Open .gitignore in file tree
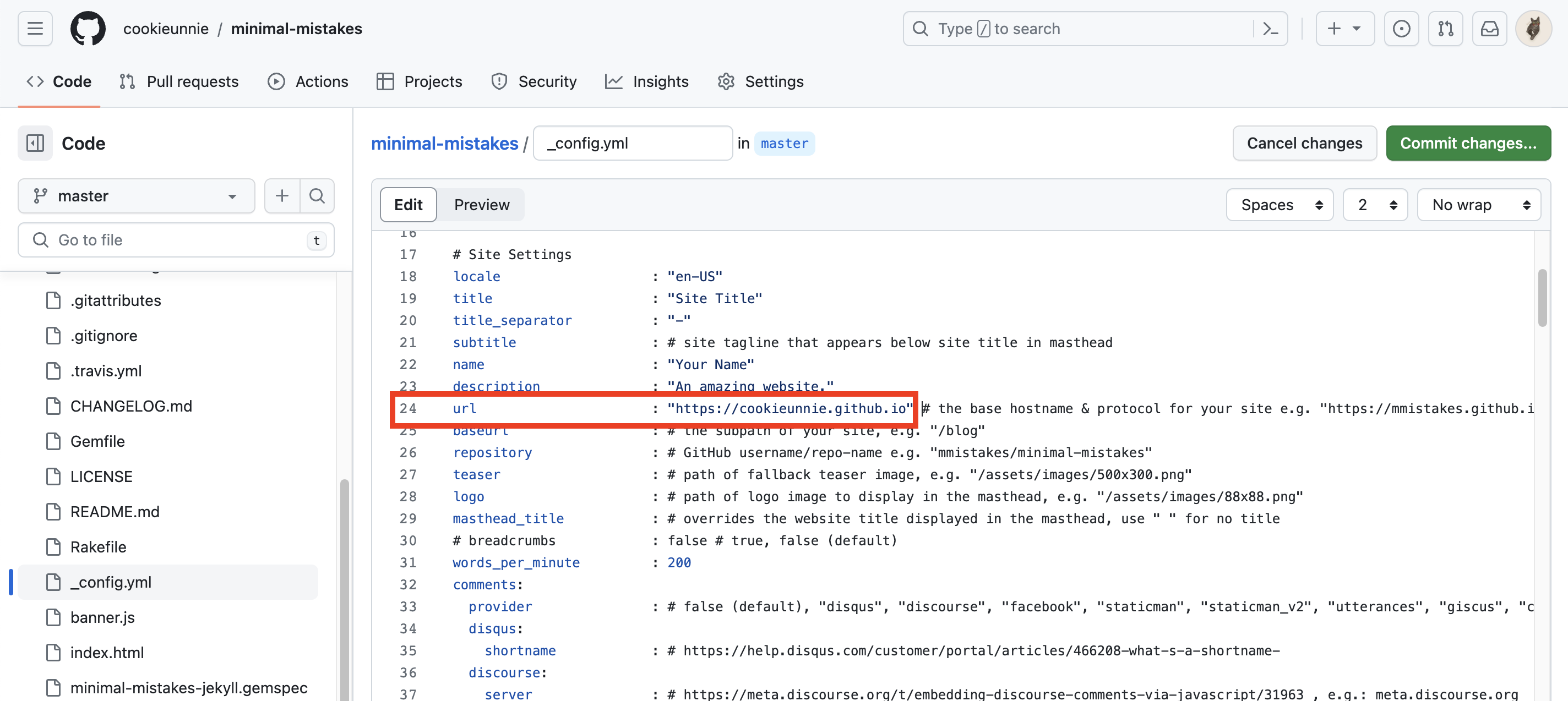Viewport: 1568px width, 701px height. [x=104, y=335]
